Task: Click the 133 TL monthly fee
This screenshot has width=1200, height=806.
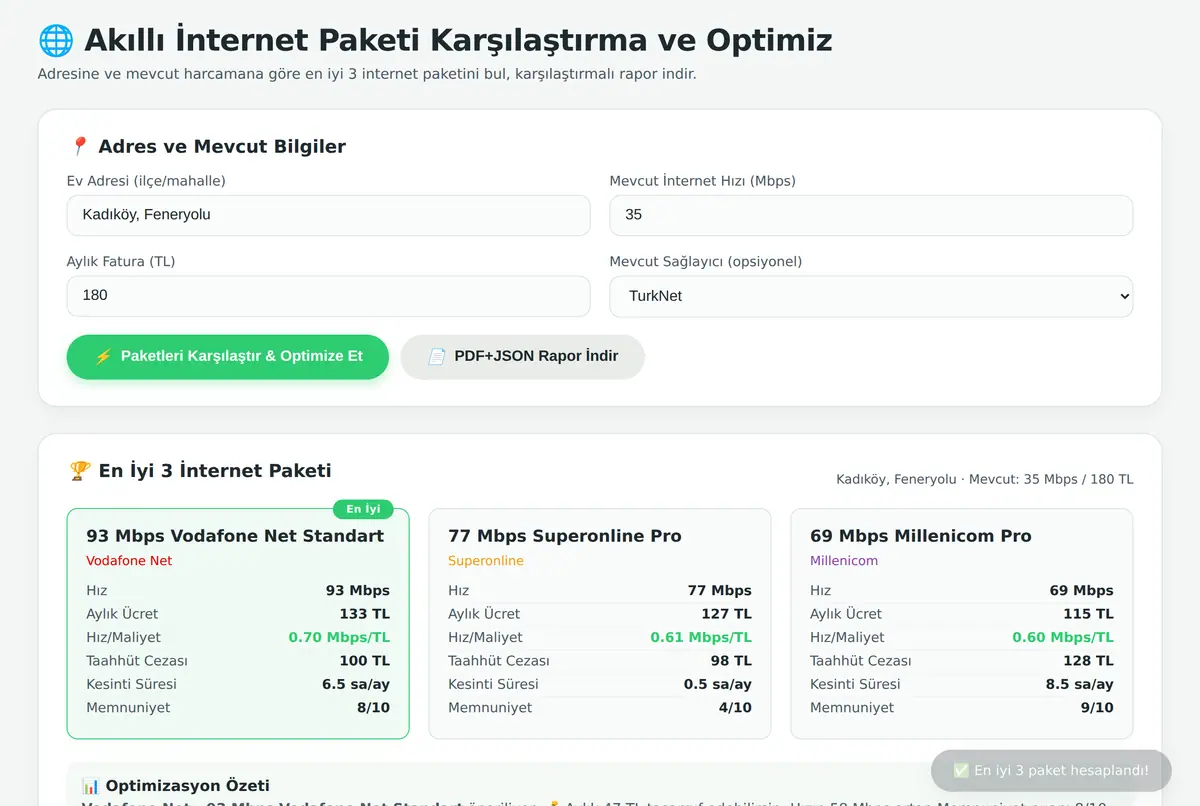Action: (x=365, y=614)
